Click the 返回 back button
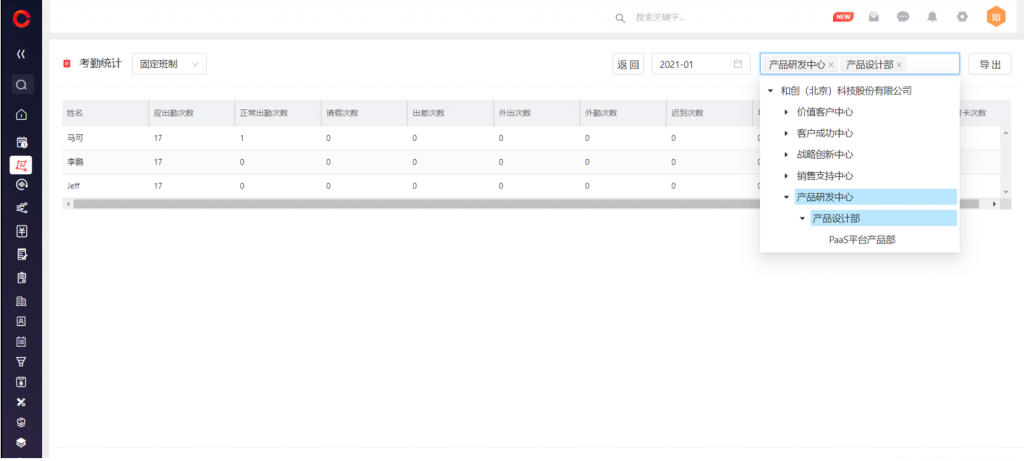Screen dimensions: 1024x461 (x=628, y=65)
